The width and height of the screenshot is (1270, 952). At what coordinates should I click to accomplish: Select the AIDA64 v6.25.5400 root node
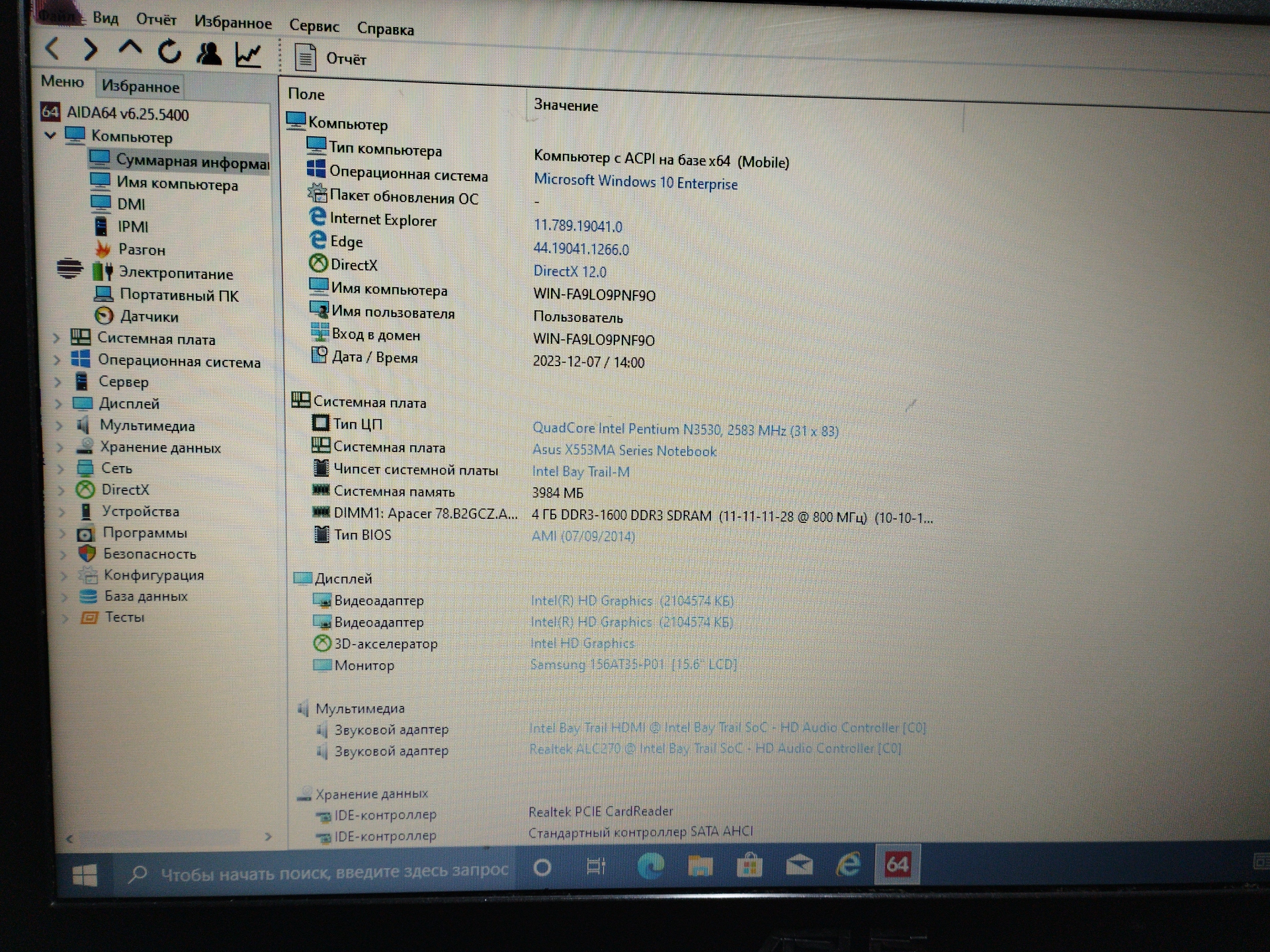(x=128, y=114)
